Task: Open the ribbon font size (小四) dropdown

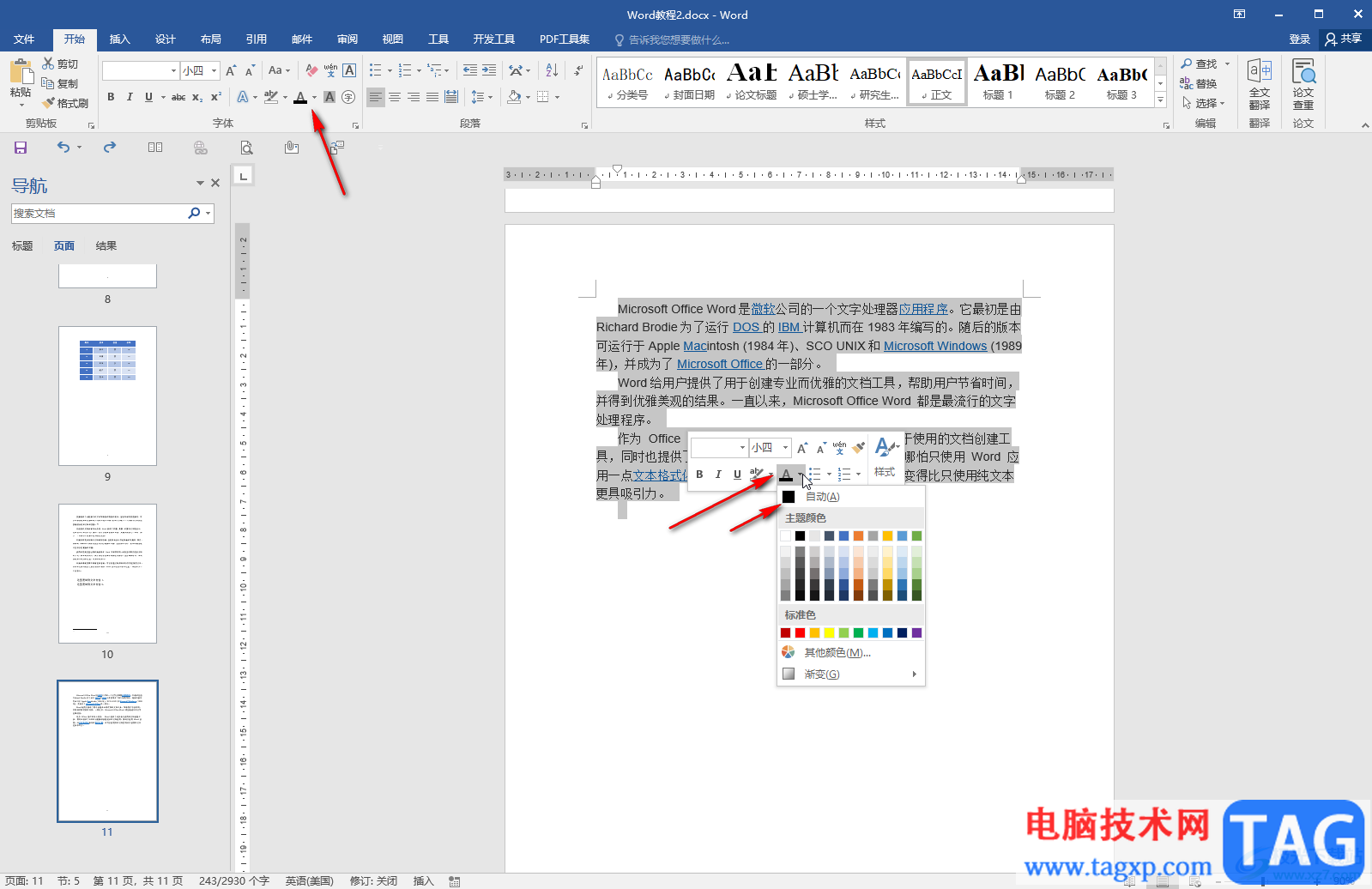Action: 214,70
